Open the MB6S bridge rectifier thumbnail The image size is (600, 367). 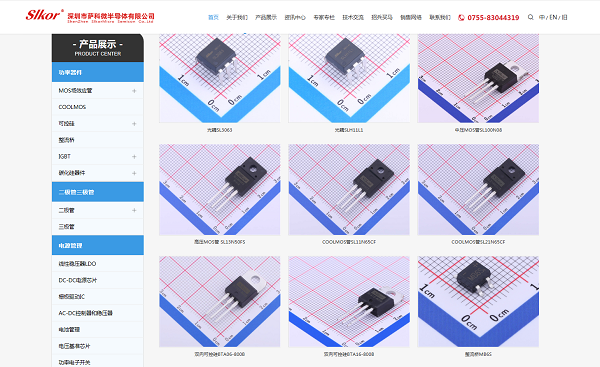(478, 302)
